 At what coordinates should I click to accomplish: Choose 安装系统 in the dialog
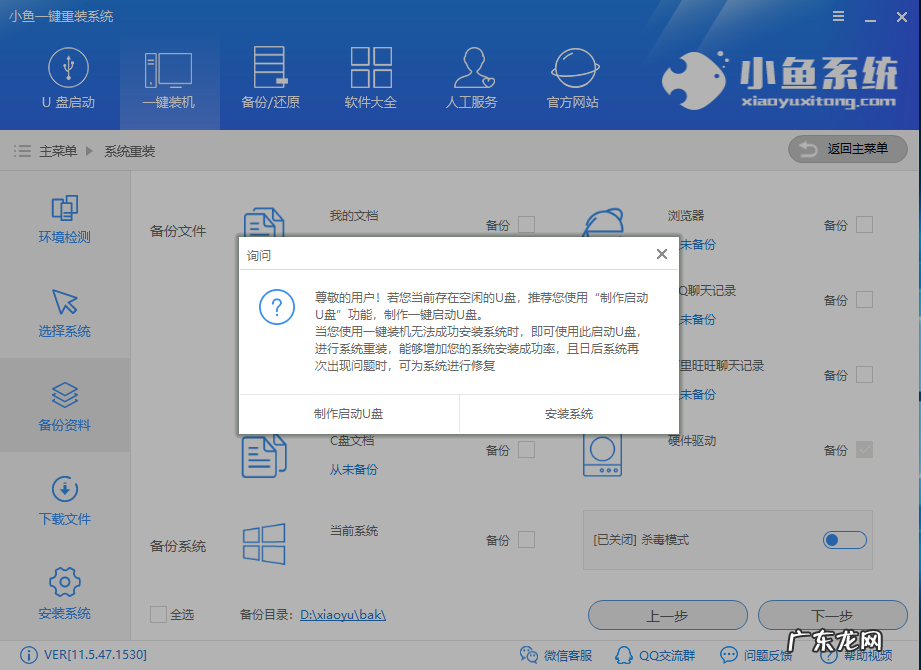[568, 412]
